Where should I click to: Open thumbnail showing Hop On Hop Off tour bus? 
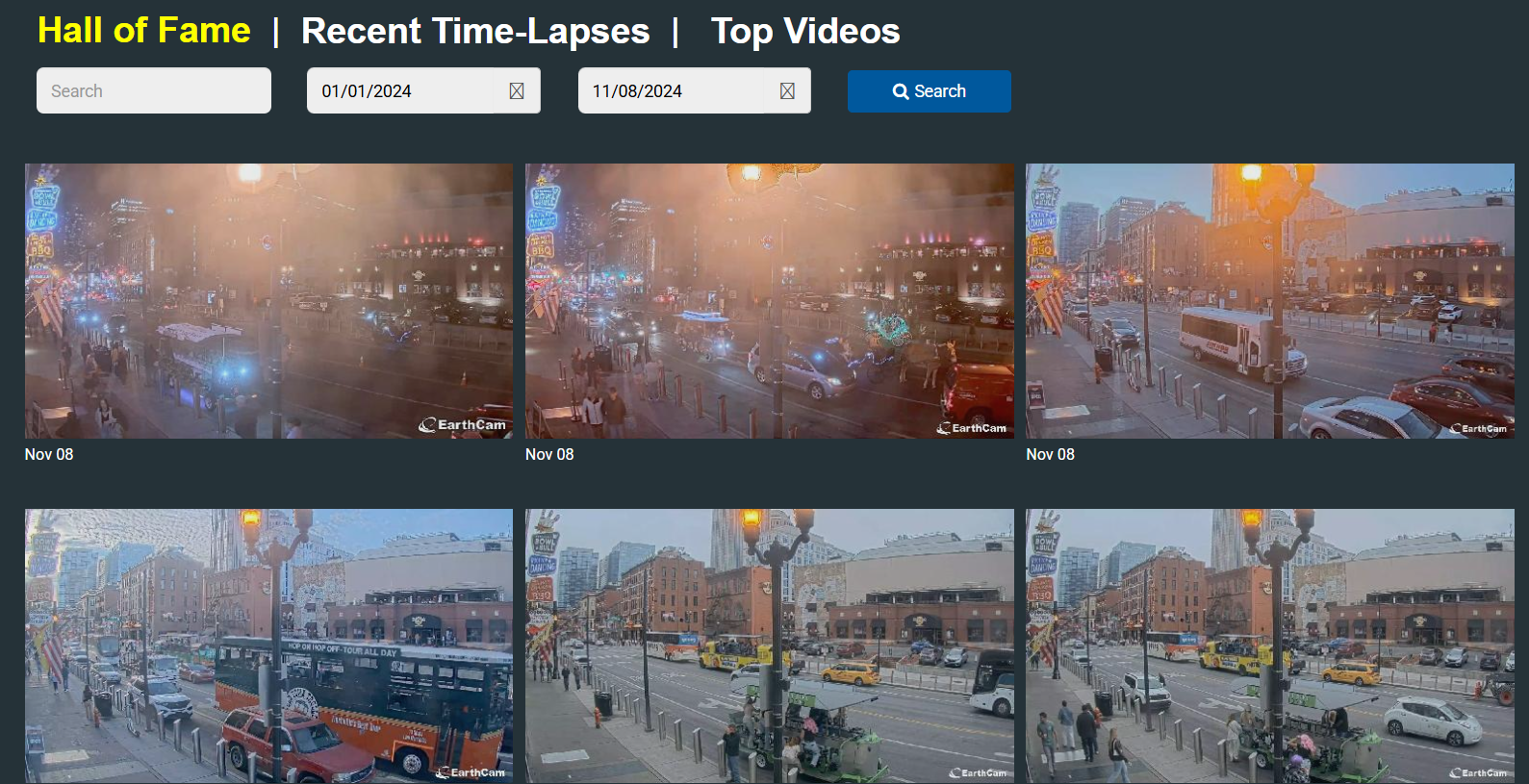tap(268, 645)
